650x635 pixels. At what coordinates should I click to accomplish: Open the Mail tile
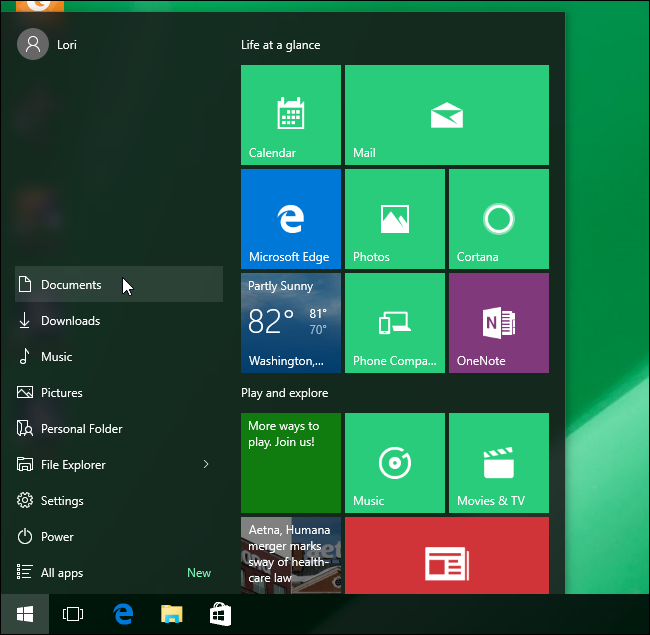click(x=446, y=115)
